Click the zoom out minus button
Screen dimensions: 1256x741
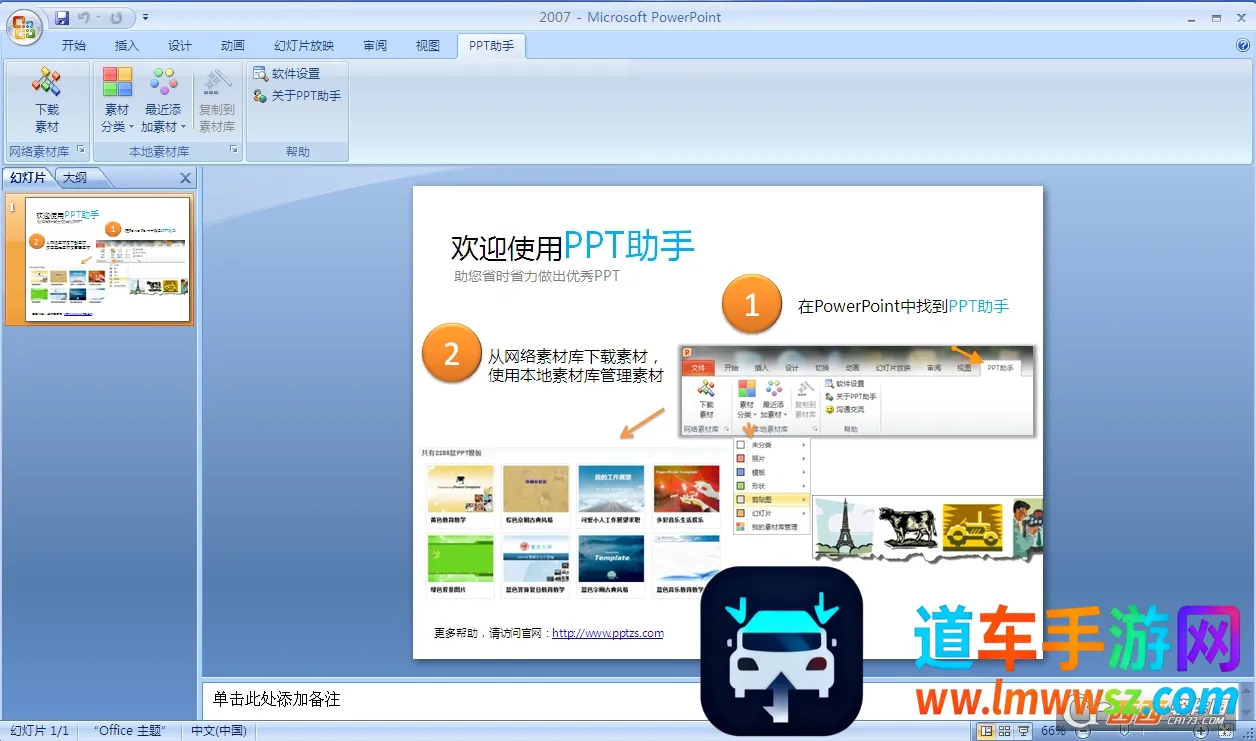[1082, 731]
